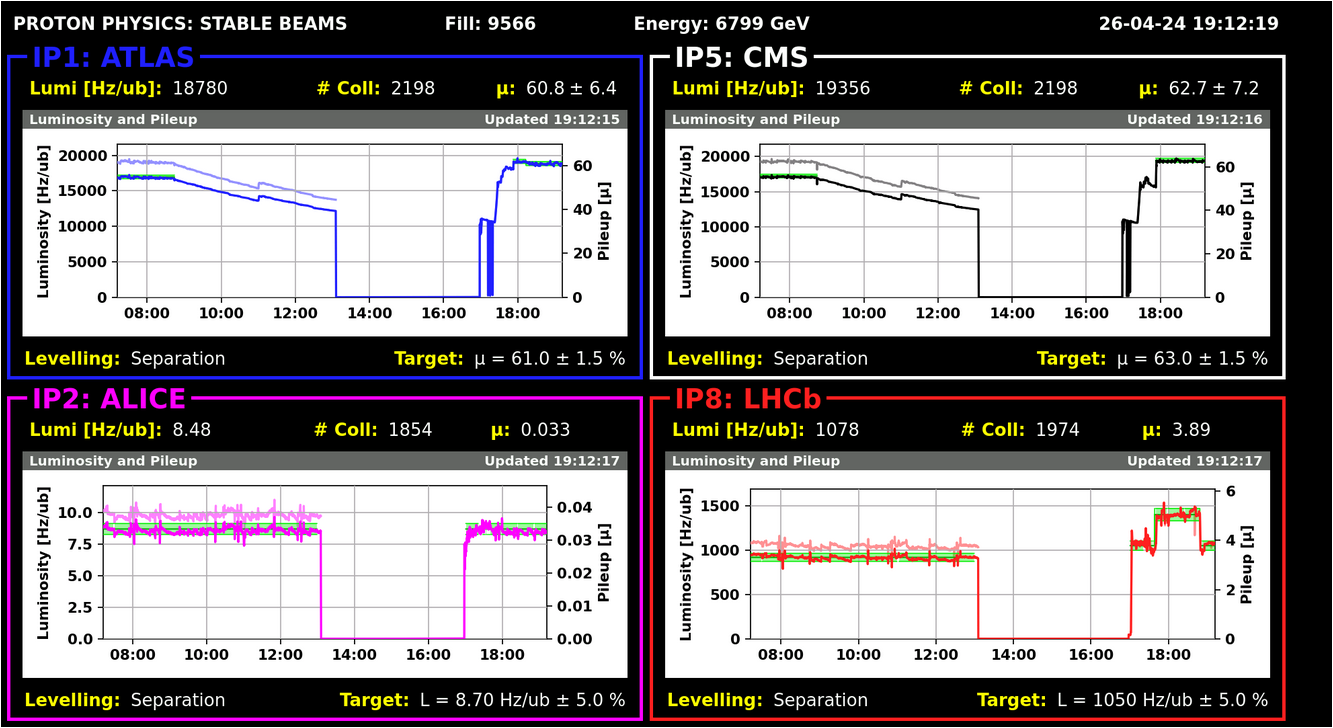
Task: Click ATLAS pileup value 60.8 ± 6.4
Action: [x=571, y=88]
